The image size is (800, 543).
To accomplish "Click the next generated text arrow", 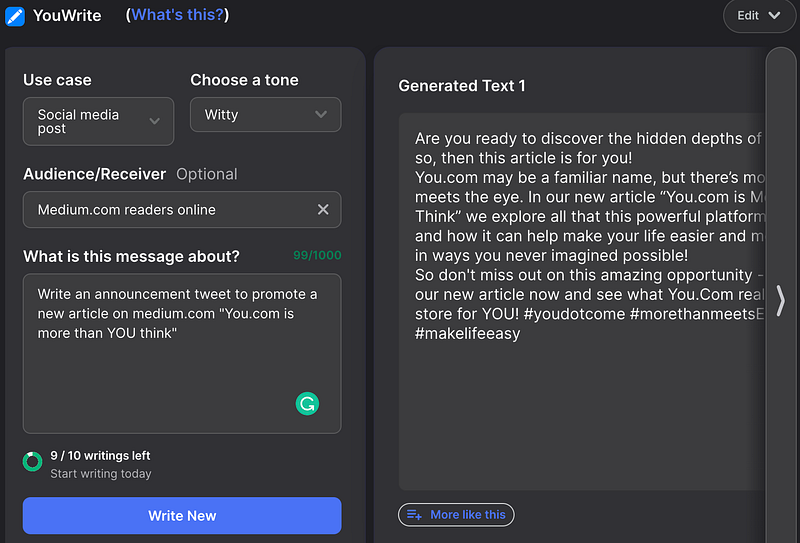I will [x=780, y=300].
